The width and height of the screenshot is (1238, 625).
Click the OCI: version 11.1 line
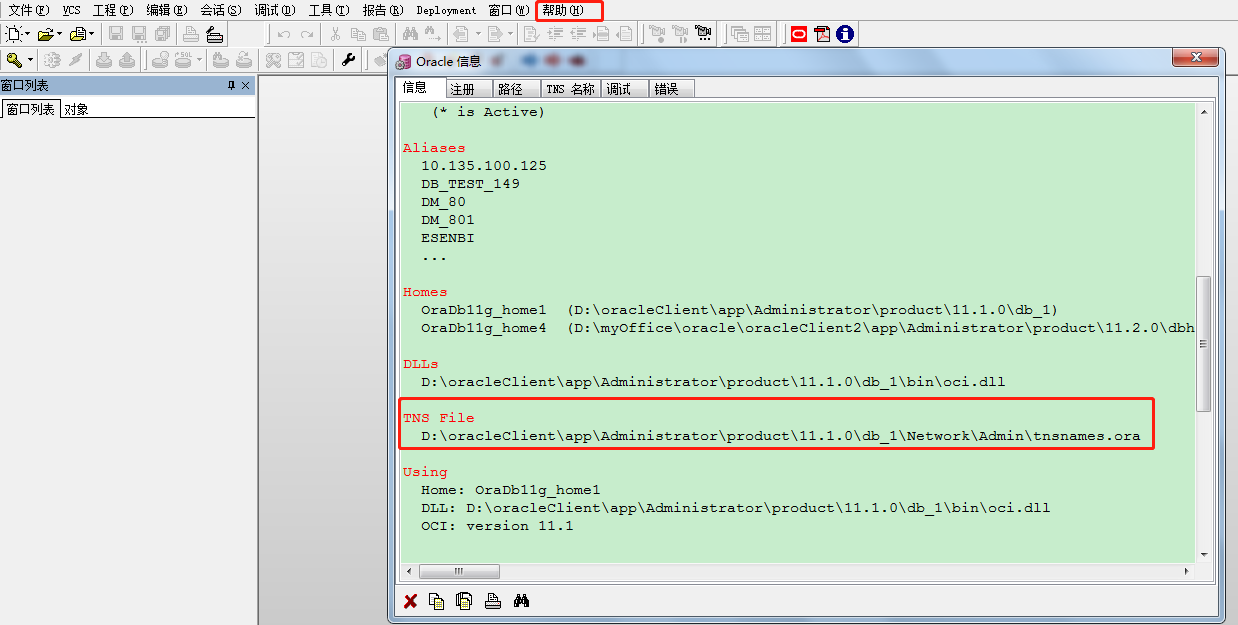click(497, 526)
